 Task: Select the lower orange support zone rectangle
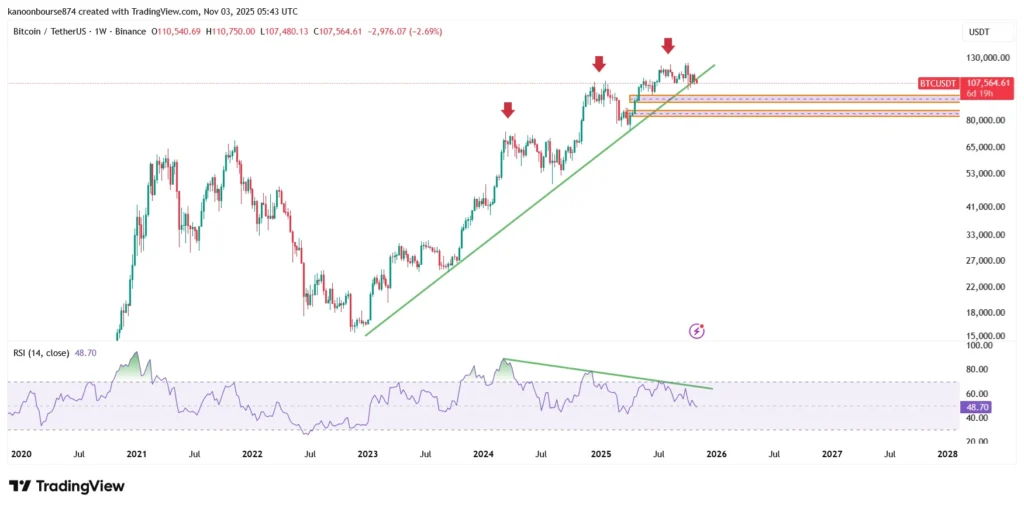point(794,114)
